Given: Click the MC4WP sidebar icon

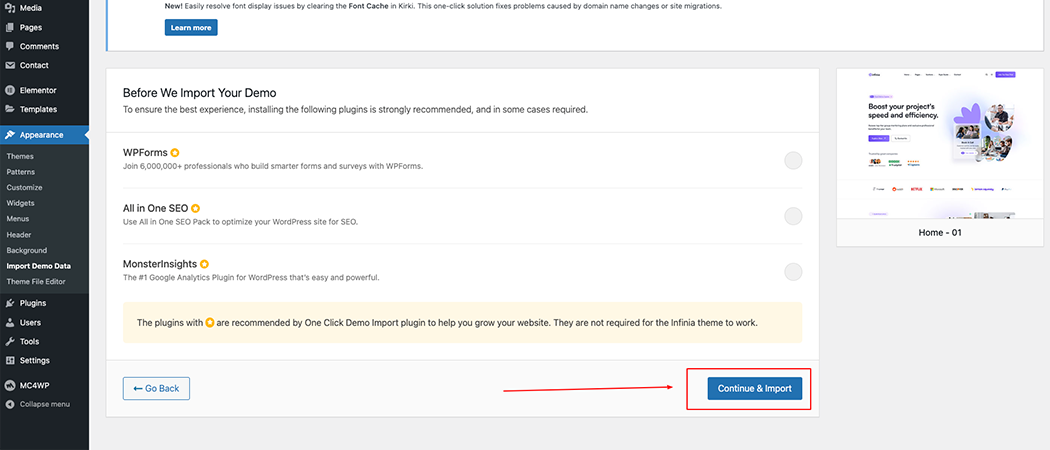Looking at the screenshot, I should click(x=10, y=386).
